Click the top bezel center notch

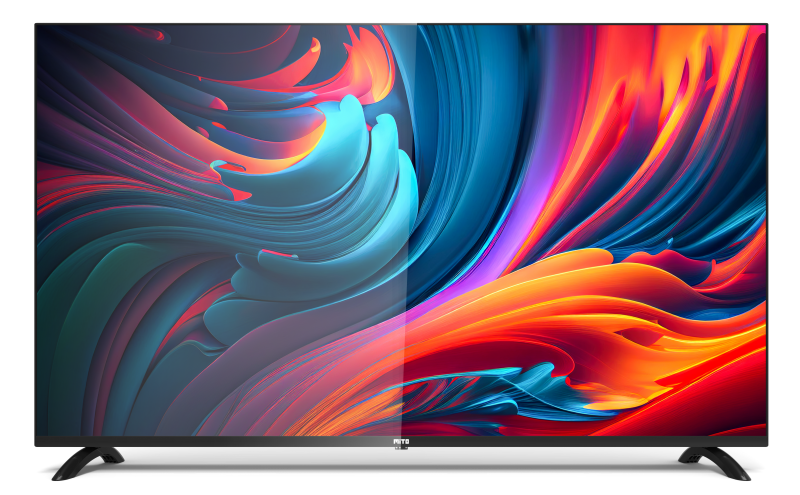tap(400, 22)
